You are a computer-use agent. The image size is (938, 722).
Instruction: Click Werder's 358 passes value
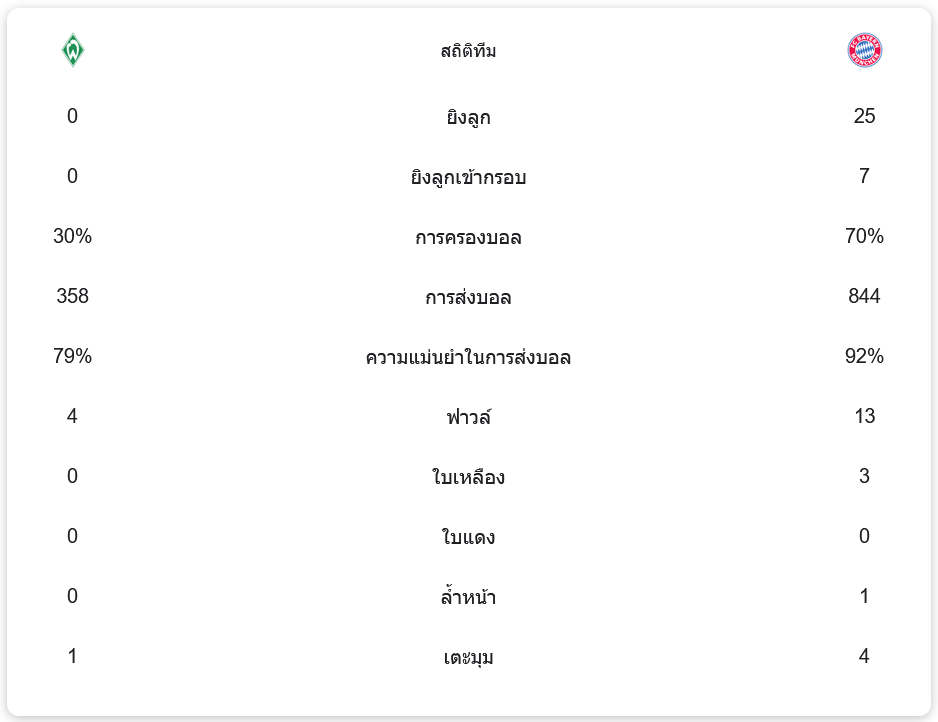coord(72,296)
